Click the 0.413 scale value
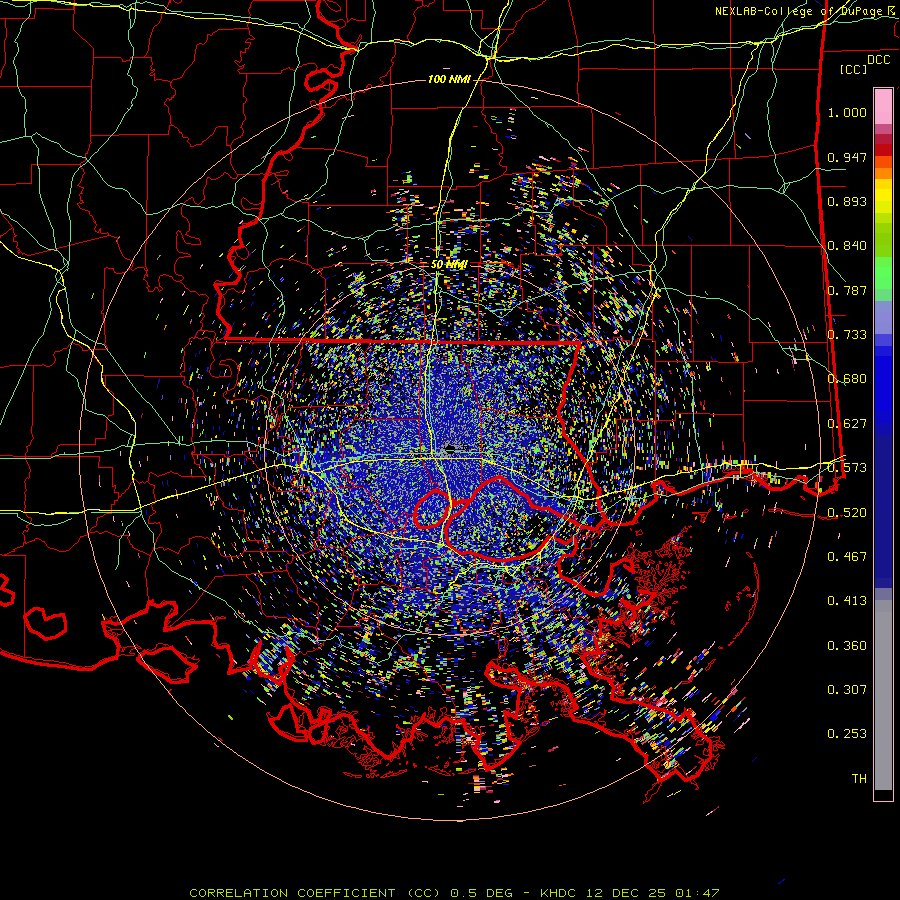 tap(847, 601)
